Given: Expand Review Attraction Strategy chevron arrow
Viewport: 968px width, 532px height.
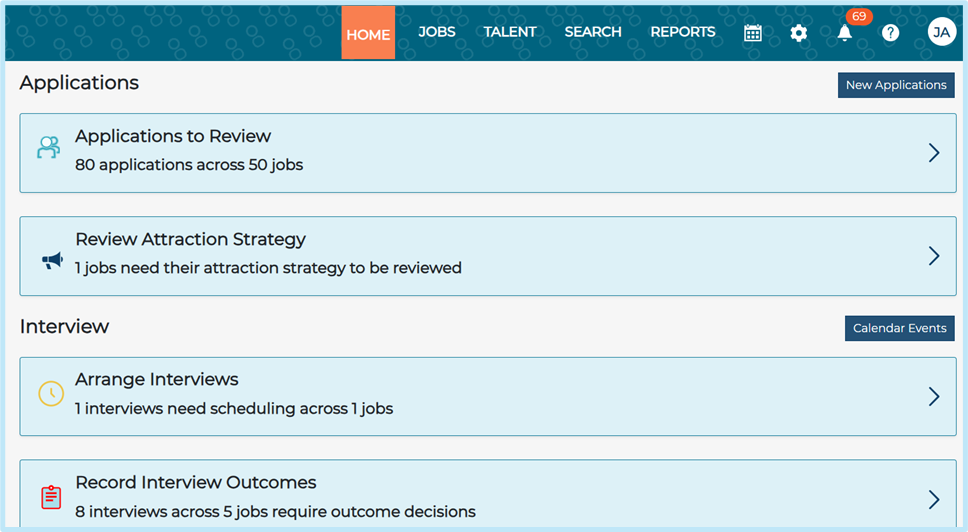Looking at the screenshot, I should coord(934,256).
